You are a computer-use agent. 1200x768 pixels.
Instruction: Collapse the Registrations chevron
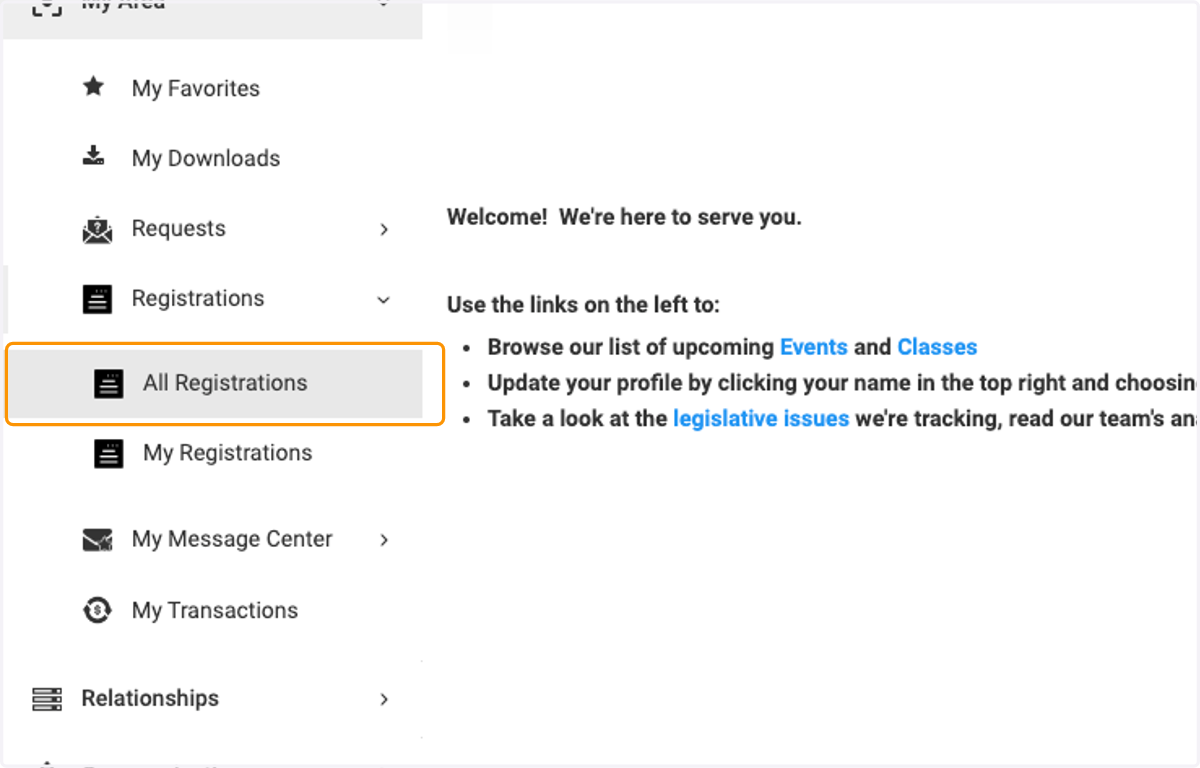[384, 299]
